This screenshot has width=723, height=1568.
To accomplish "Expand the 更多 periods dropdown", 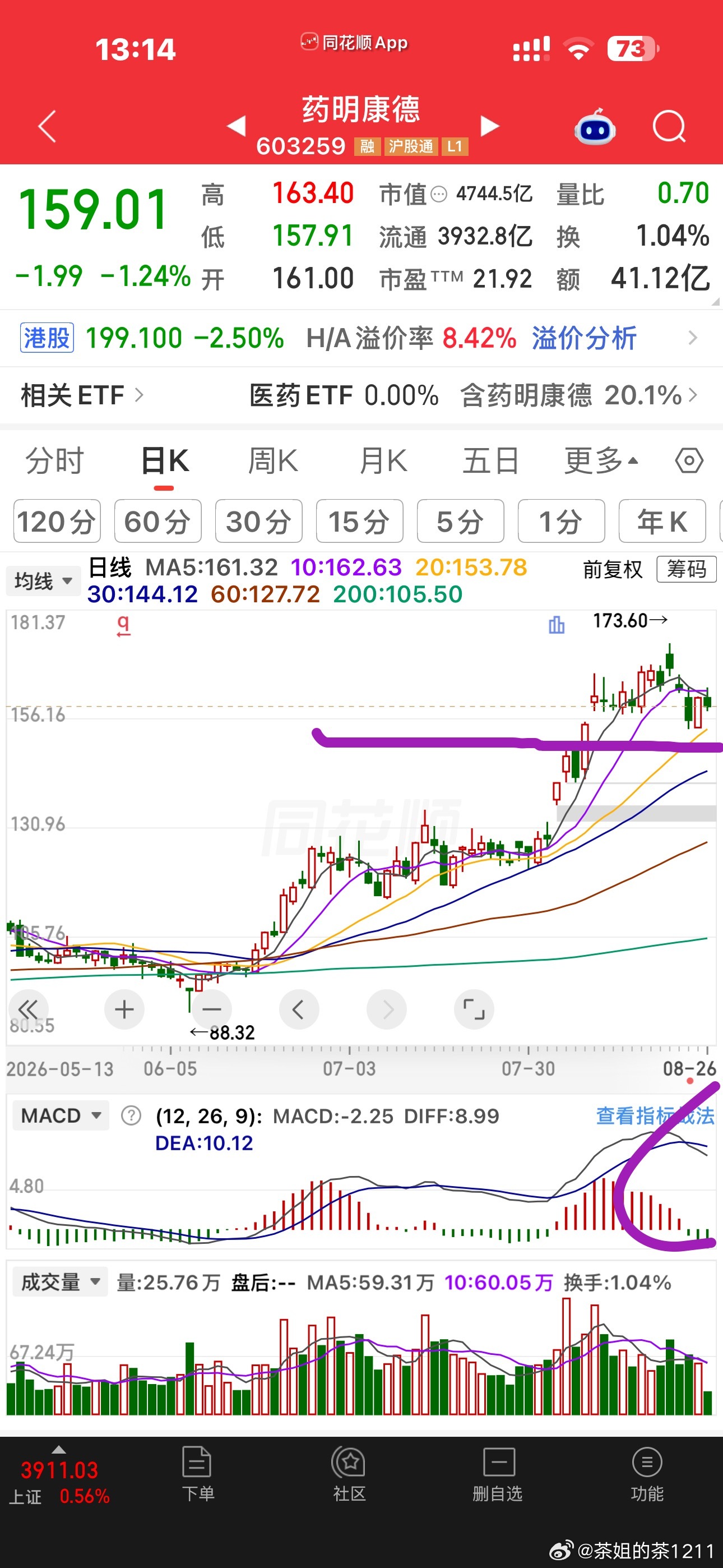I will (x=601, y=461).
